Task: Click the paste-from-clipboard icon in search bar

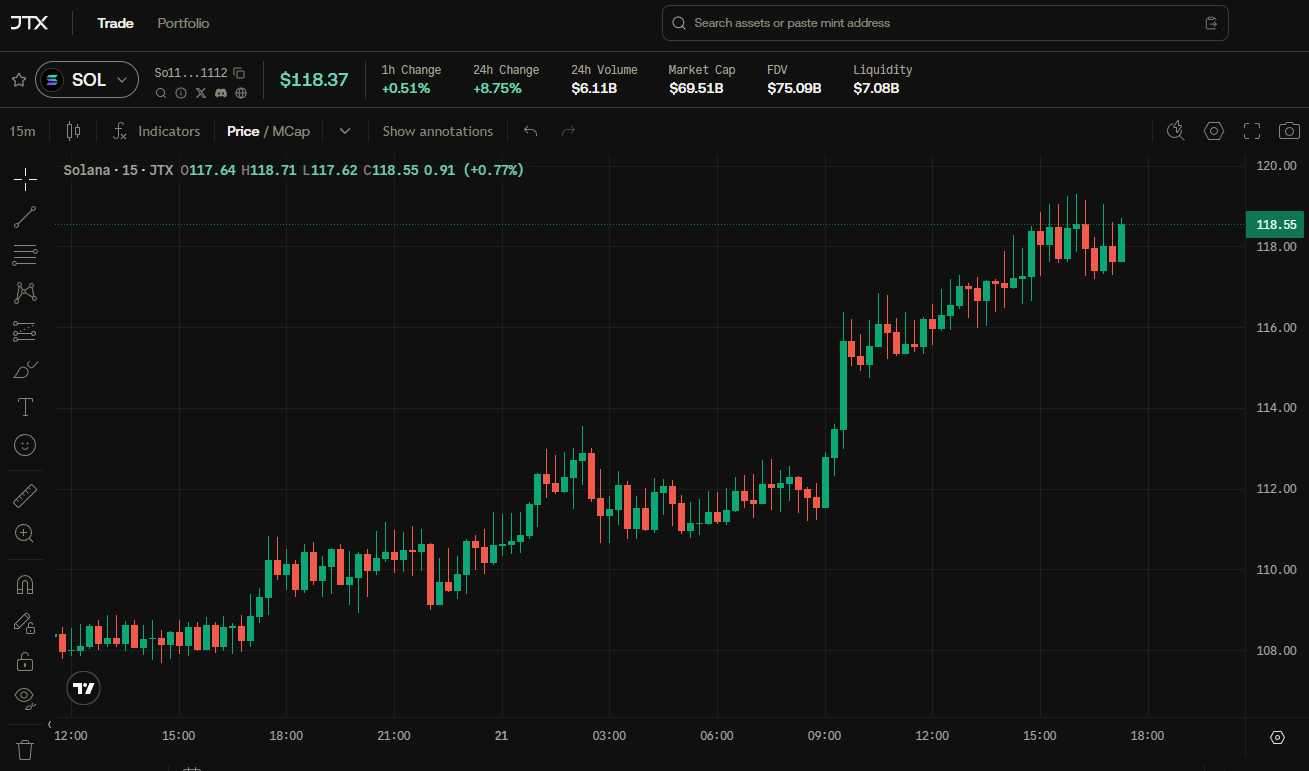Action: click(x=1211, y=23)
